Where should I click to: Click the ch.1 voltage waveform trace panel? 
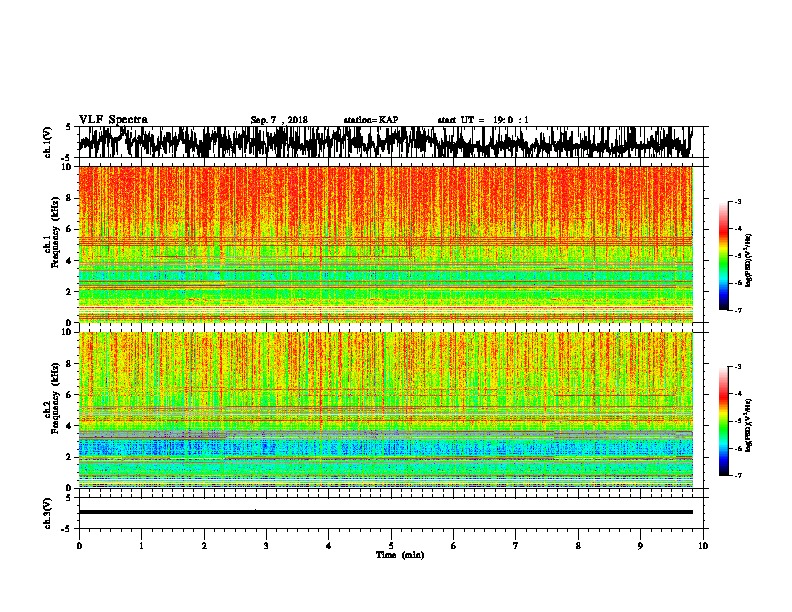[393, 142]
